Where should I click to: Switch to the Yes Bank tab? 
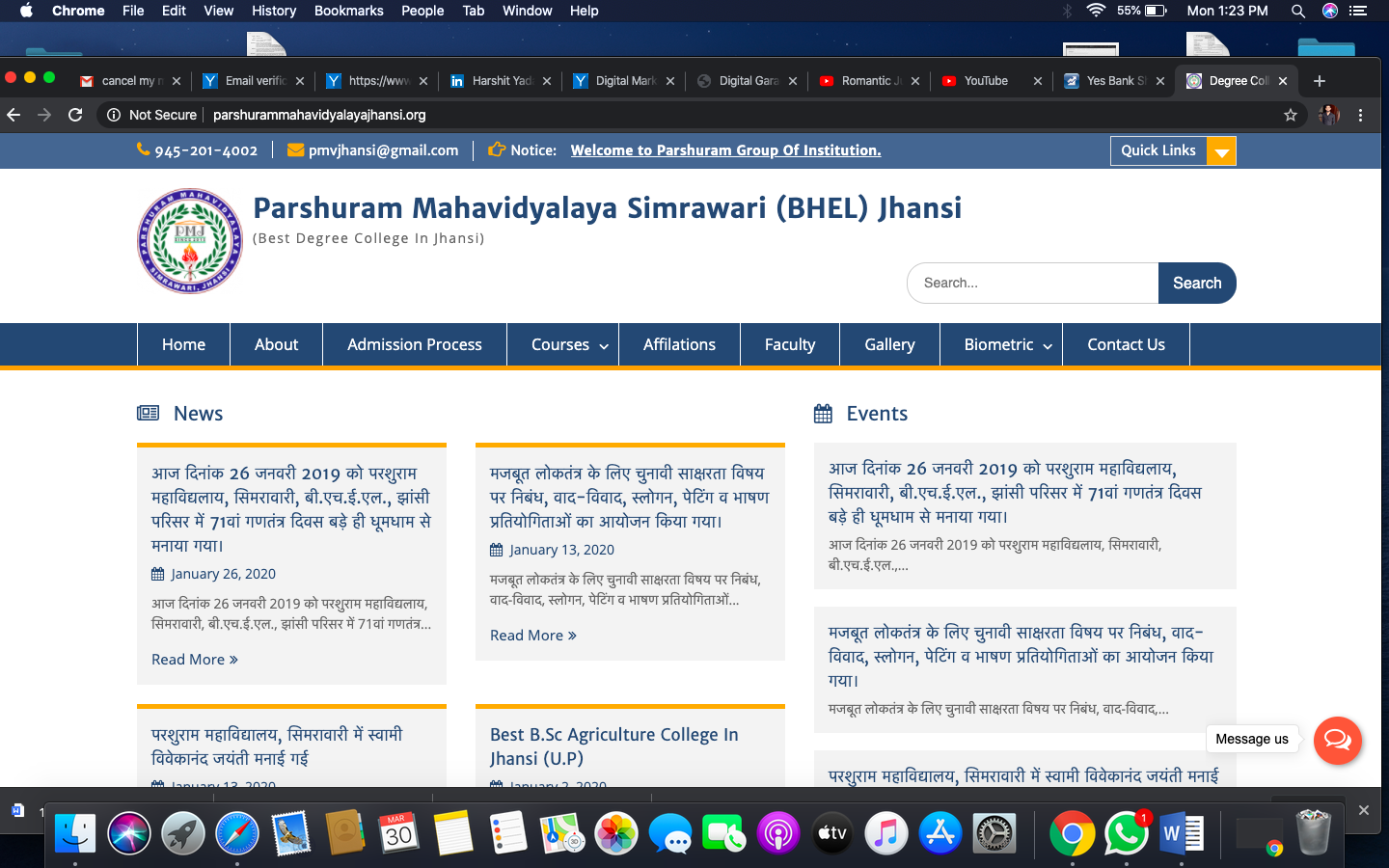coord(1114,81)
